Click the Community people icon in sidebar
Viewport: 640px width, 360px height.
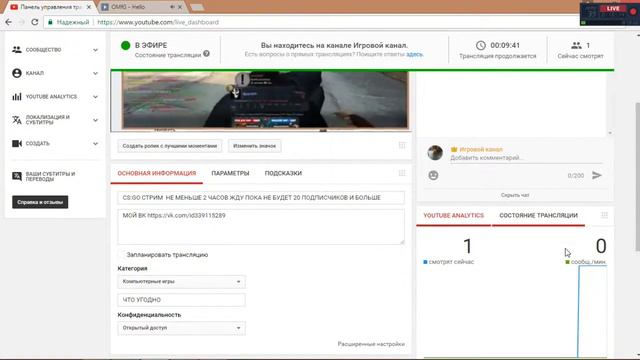[x=17, y=50]
